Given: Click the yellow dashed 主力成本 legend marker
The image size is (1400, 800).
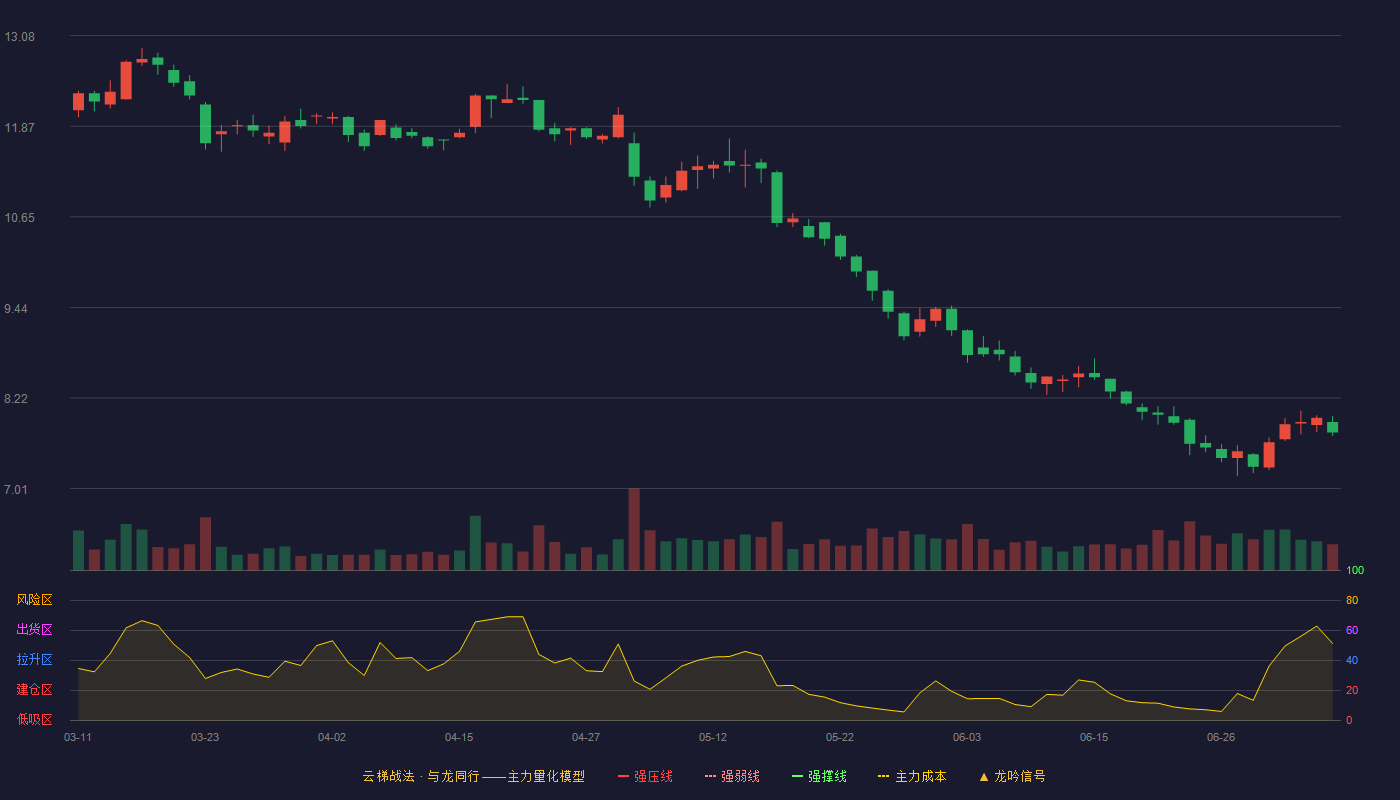Looking at the screenshot, I should (883, 776).
